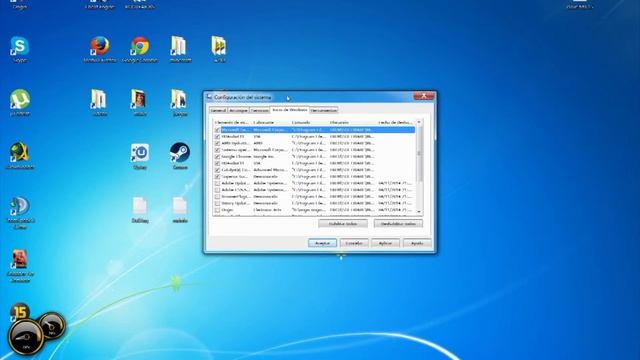This screenshot has height=360, width=640.
Task: Click the Aplicar button
Action: pyautogui.click(x=385, y=243)
